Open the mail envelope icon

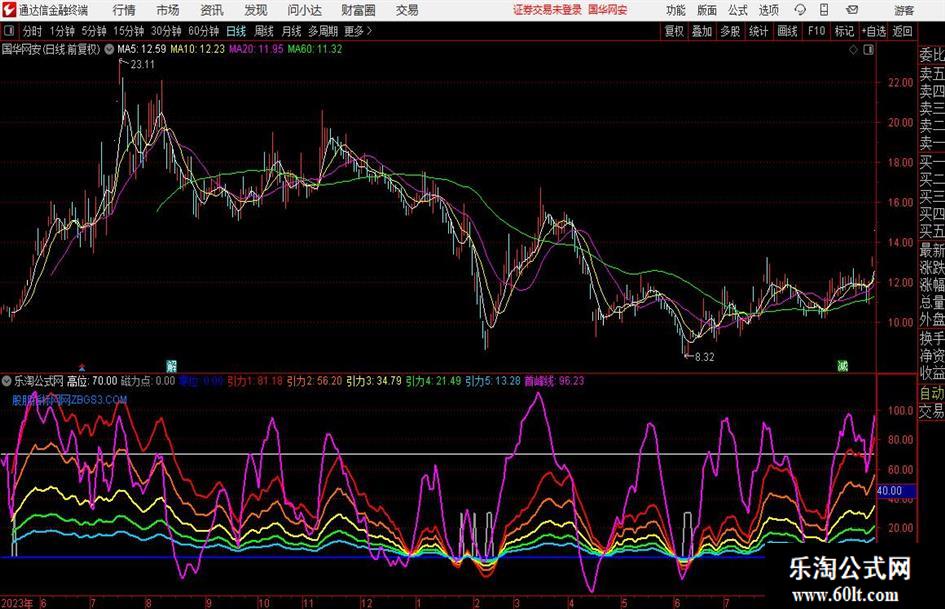852,10
